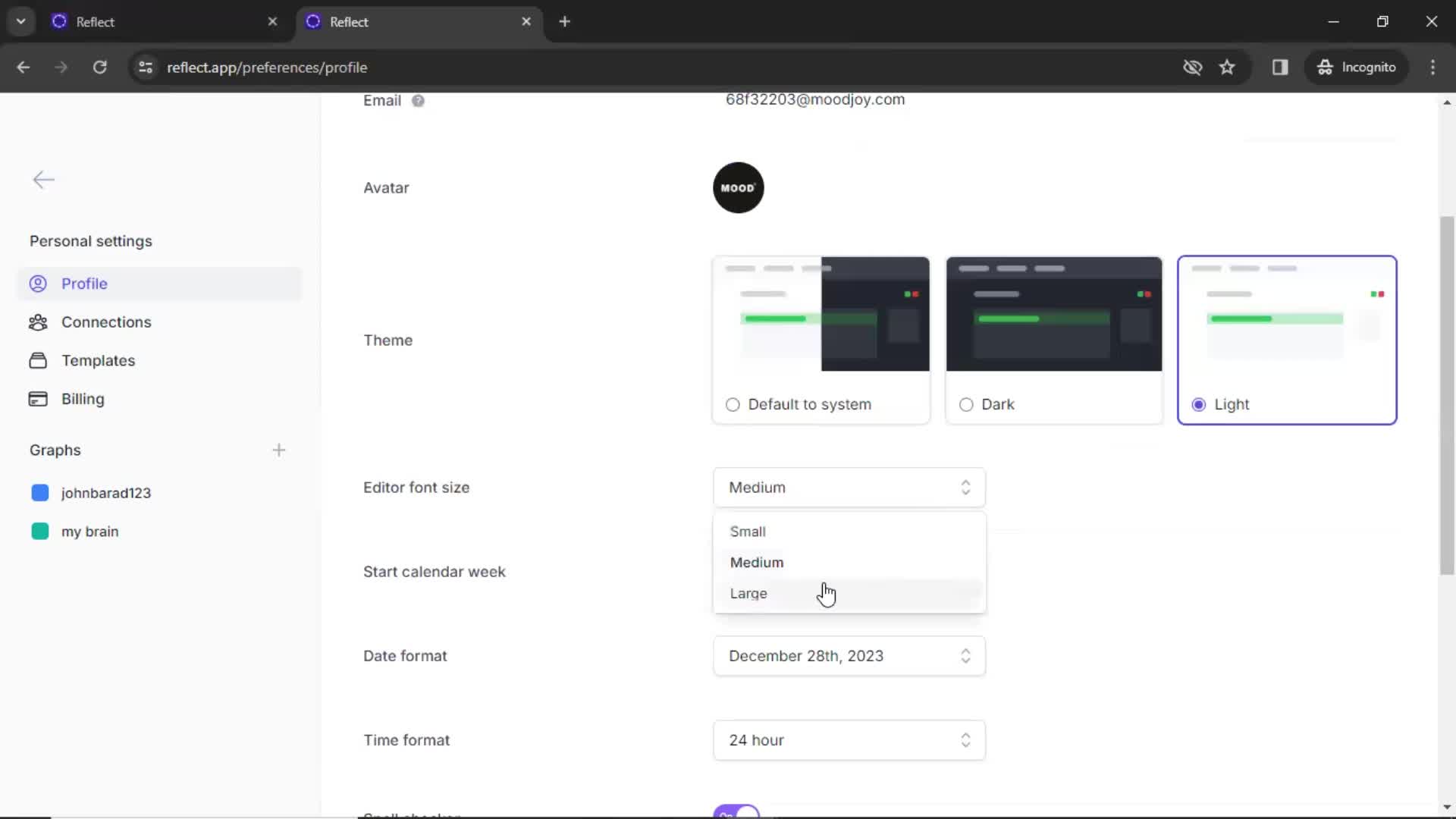Select Small font size option
The width and height of the screenshot is (1456, 819).
click(x=749, y=531)
